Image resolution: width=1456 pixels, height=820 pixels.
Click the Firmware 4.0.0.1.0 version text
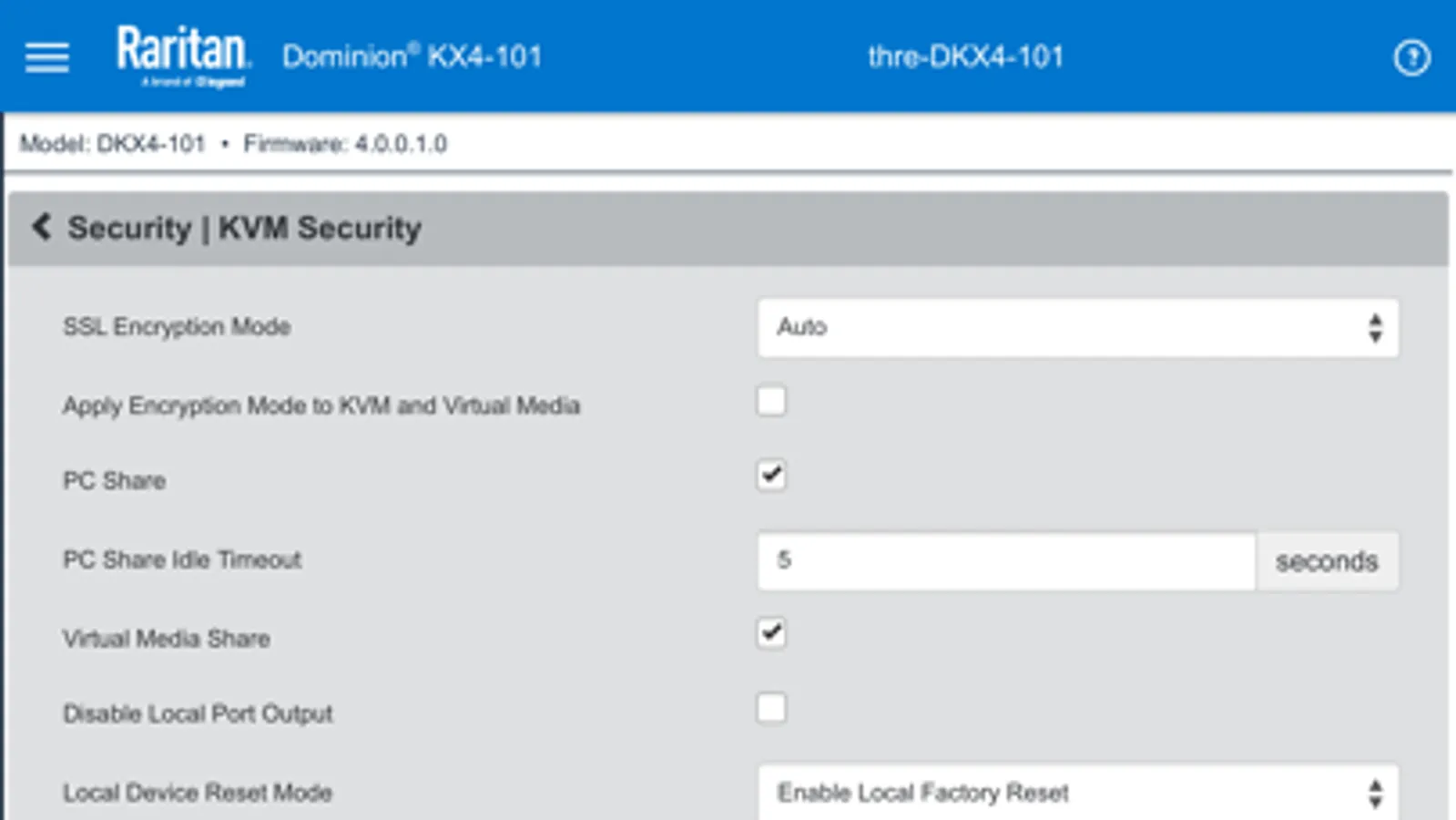pyautogui.click(x=345, y=144)
